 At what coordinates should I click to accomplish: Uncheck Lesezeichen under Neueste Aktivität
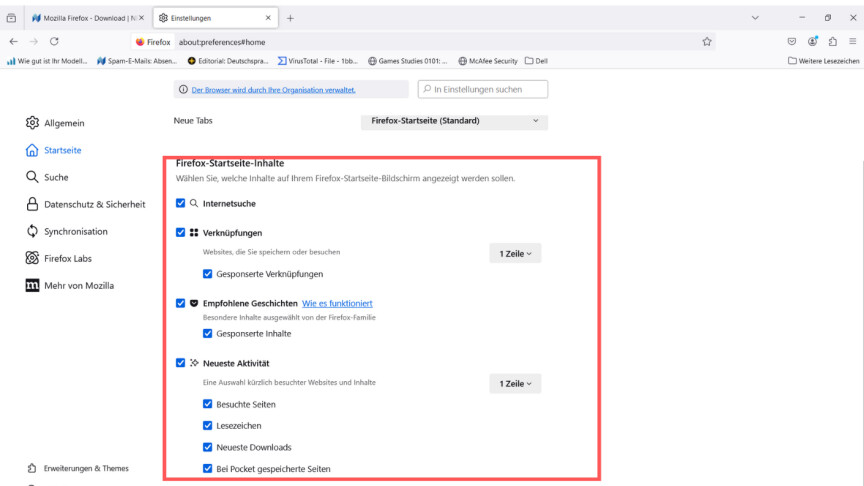click(x=207, y=425)
